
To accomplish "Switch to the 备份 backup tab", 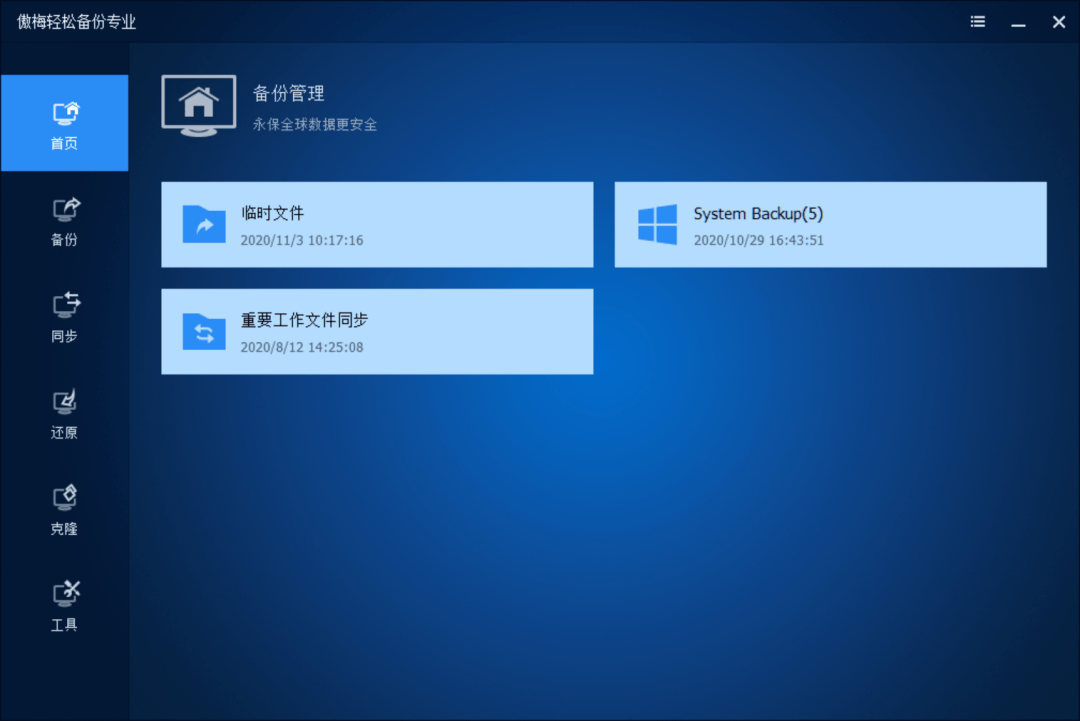I will (x=65, y=221).
